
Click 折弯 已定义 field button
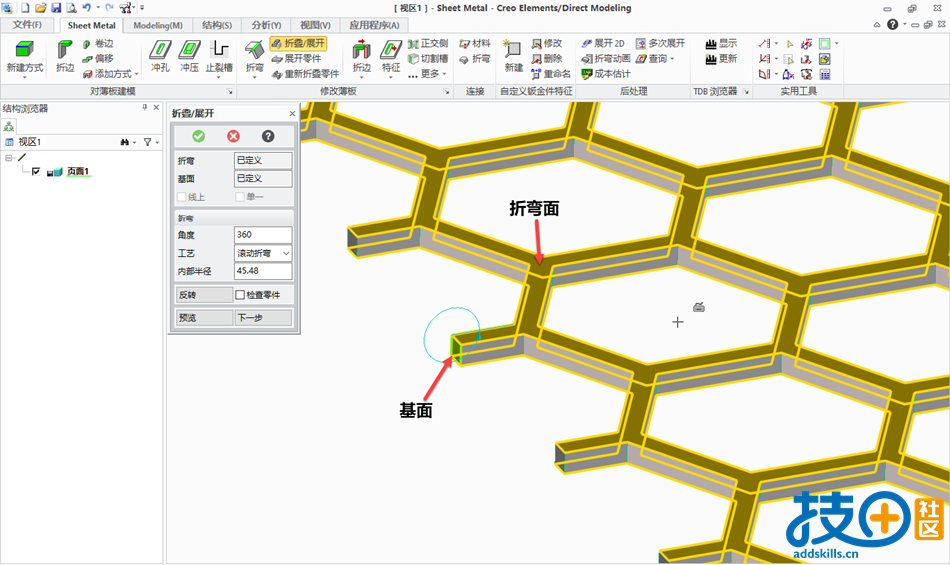click(263, 160)
